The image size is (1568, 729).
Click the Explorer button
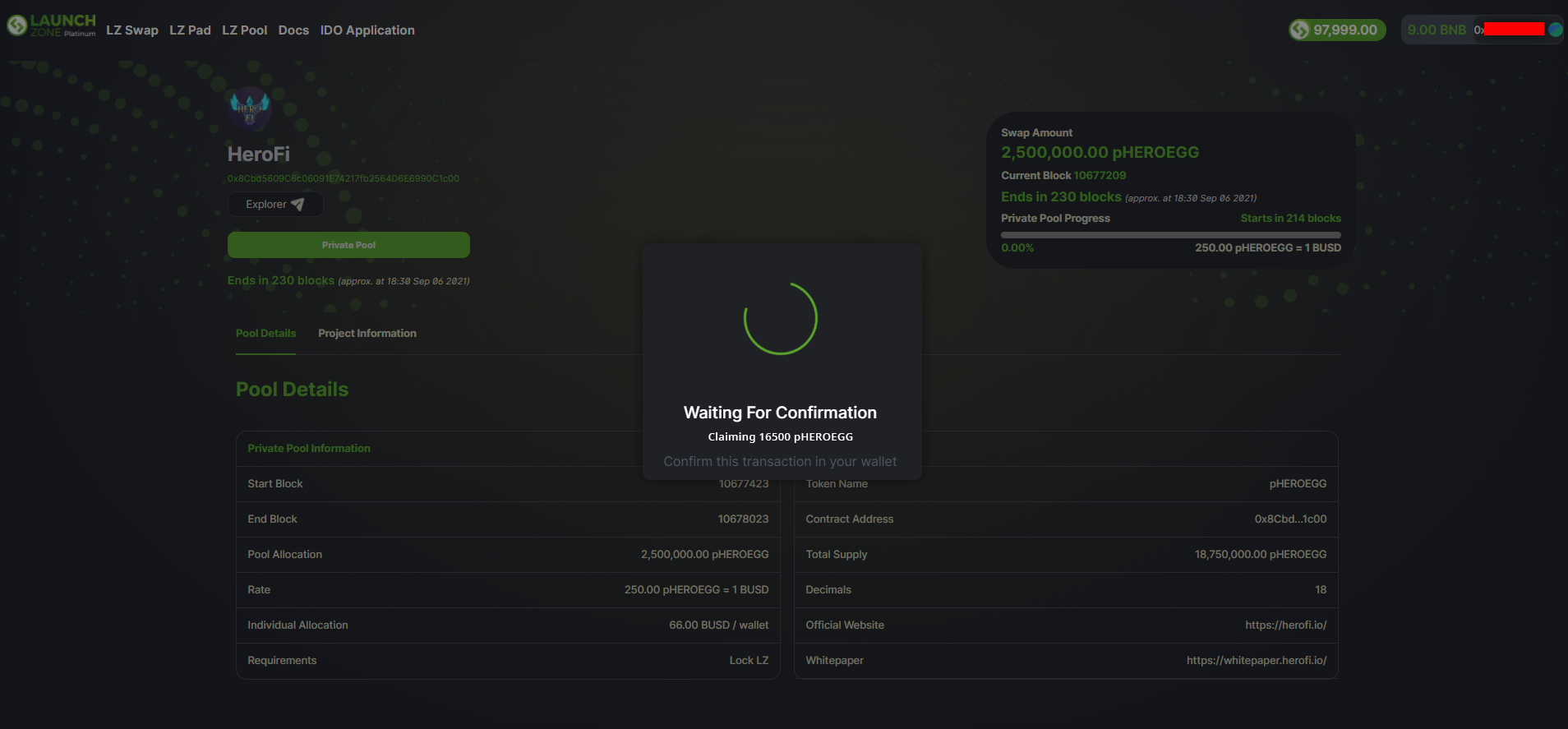pyautogui.click(x=274, y=205)
